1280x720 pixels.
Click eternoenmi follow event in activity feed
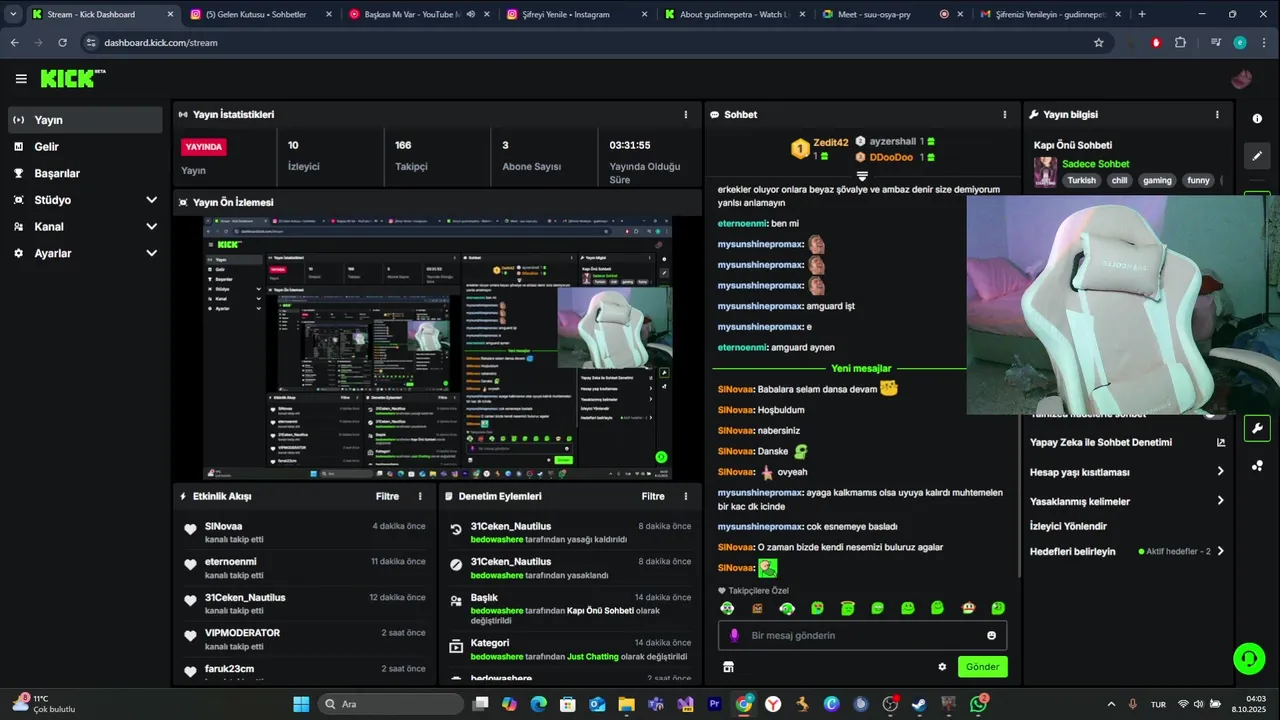(305, 568)
